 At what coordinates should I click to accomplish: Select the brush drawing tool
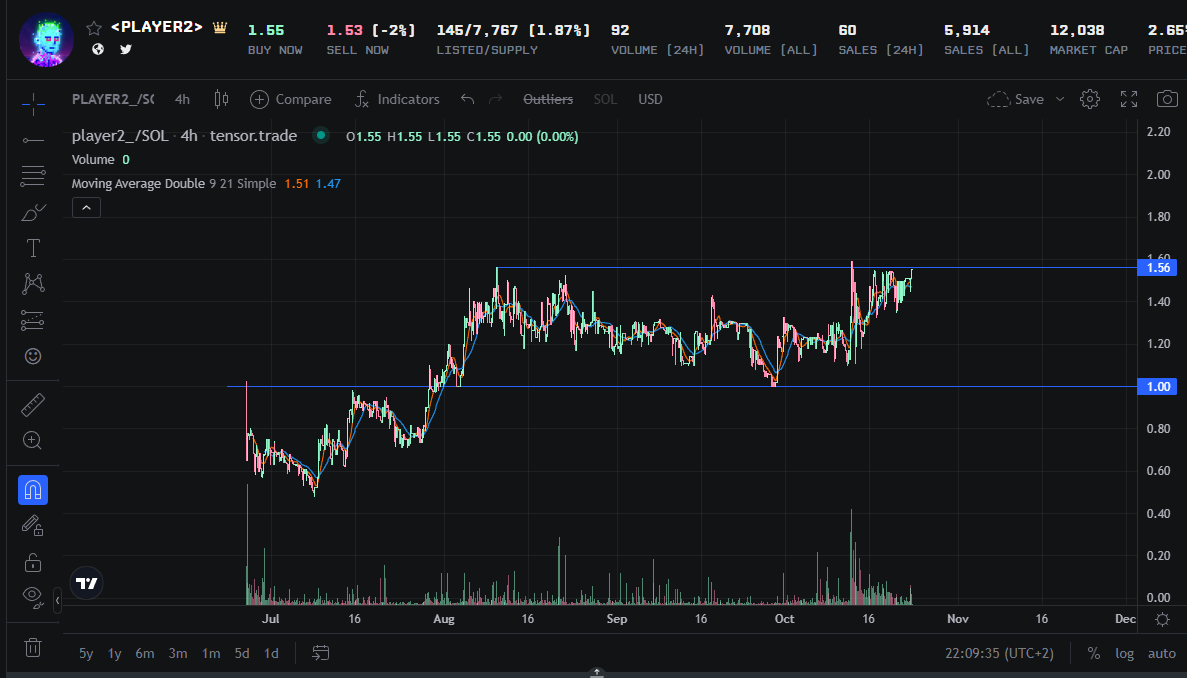coord(33,212)
